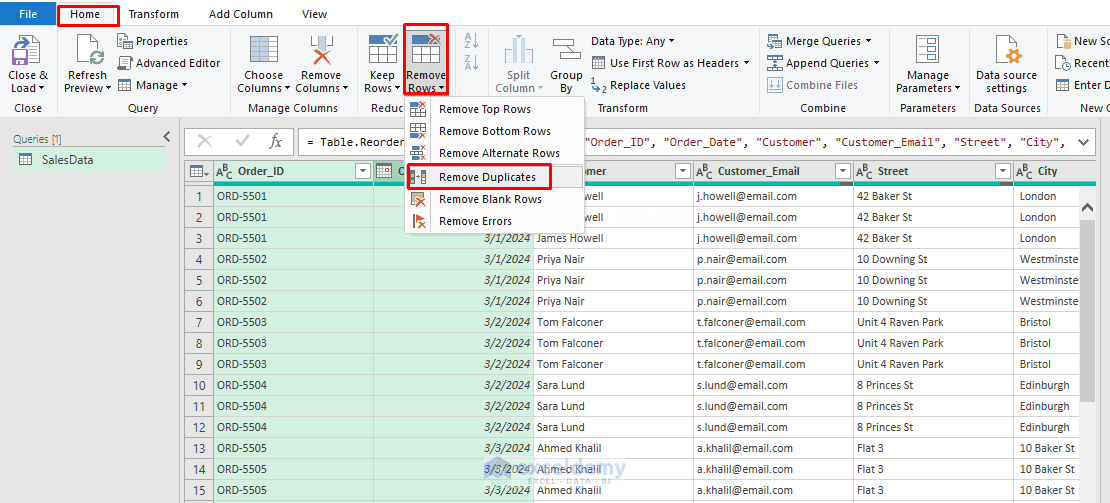
Task: Click the vertical scrollbar up arrow
Action: (x=1088, y=207)
